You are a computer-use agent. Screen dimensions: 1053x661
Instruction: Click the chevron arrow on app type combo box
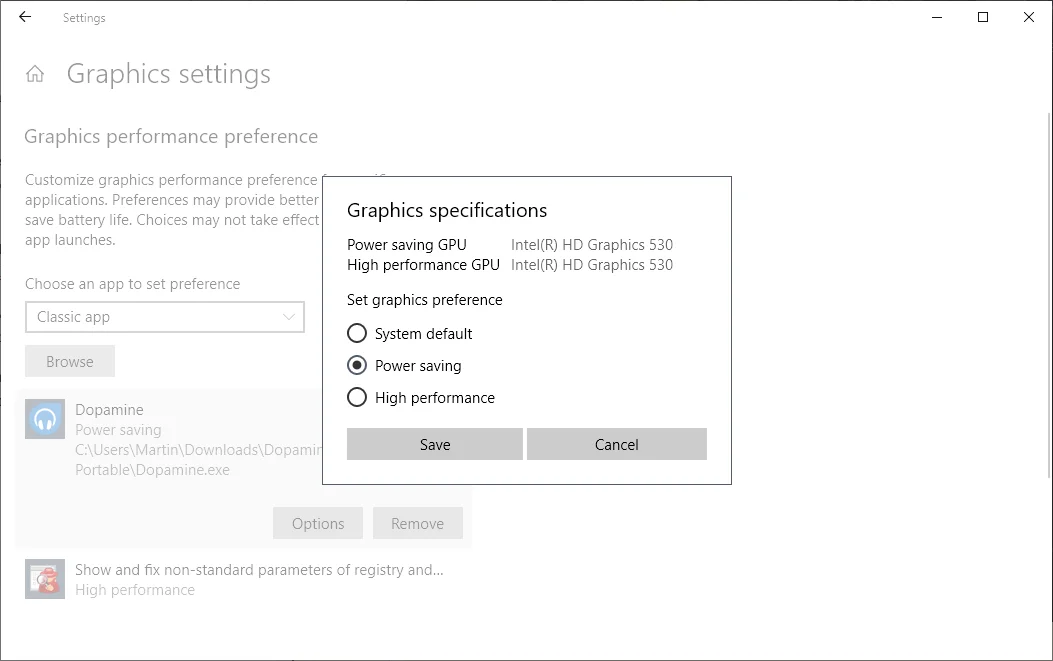289,317
